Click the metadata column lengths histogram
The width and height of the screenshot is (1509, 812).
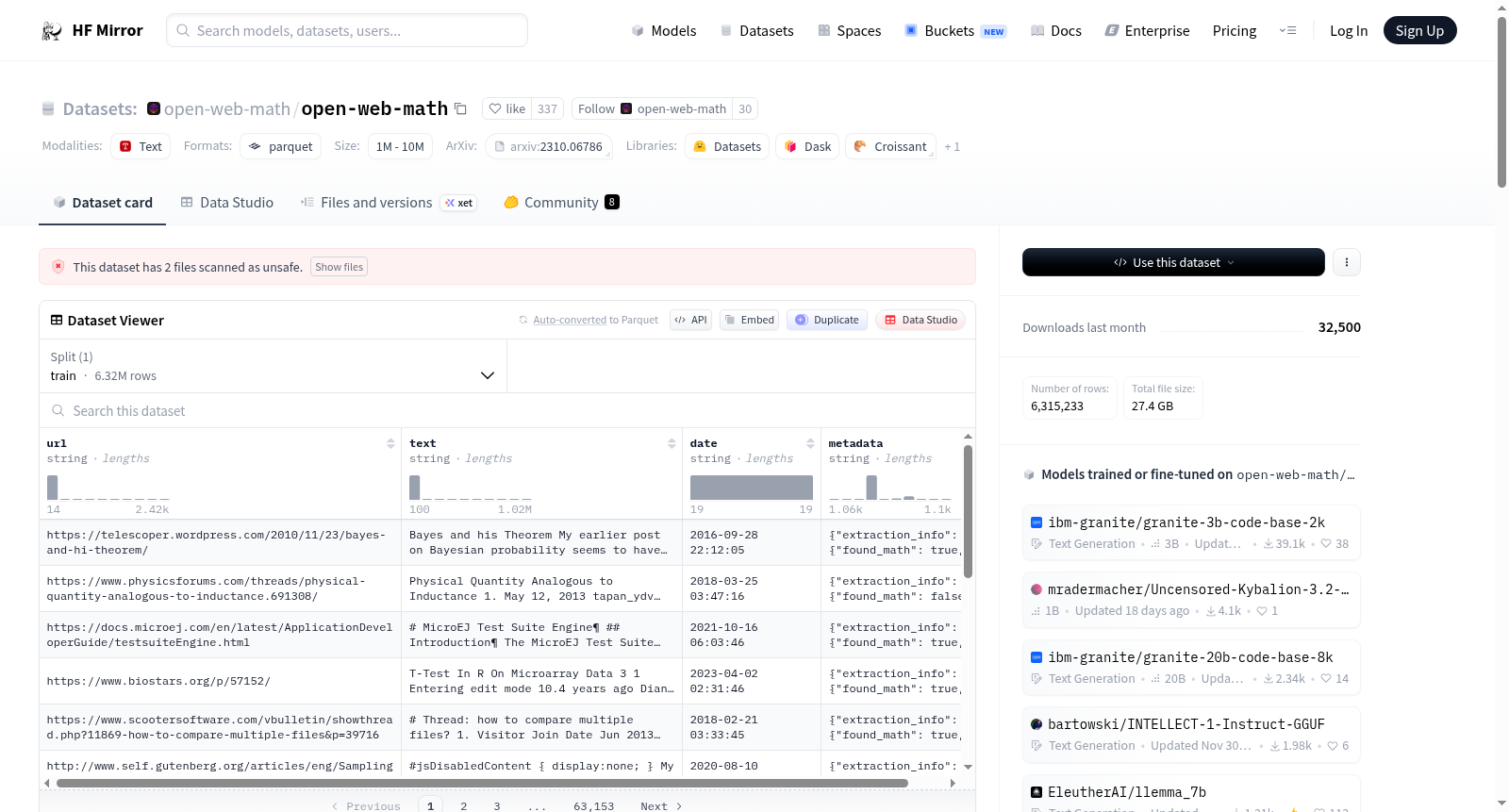click(x=890, y=488)
